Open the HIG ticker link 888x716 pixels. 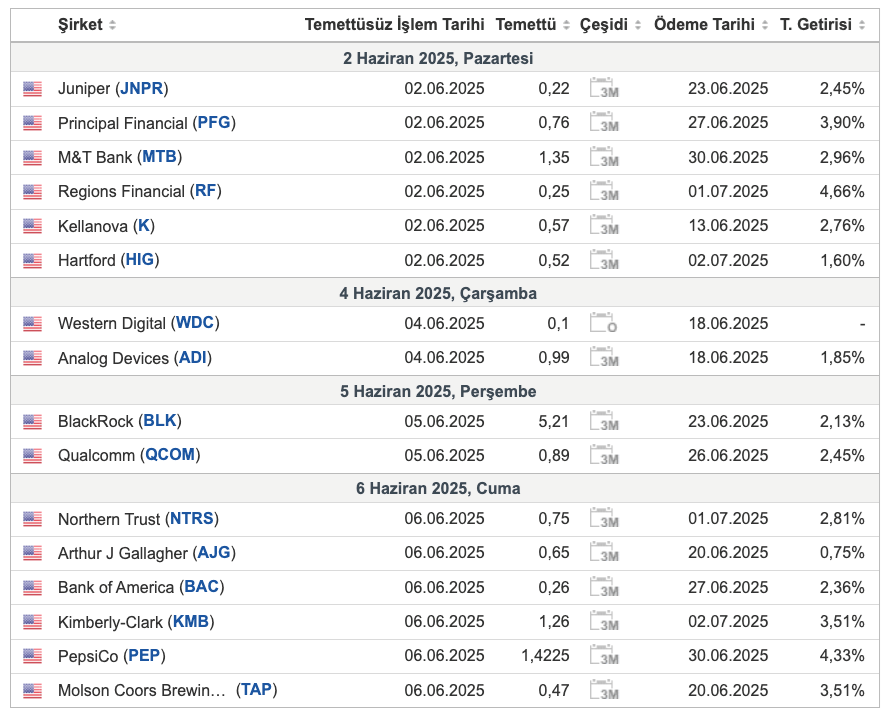click(x=140, y=260)
